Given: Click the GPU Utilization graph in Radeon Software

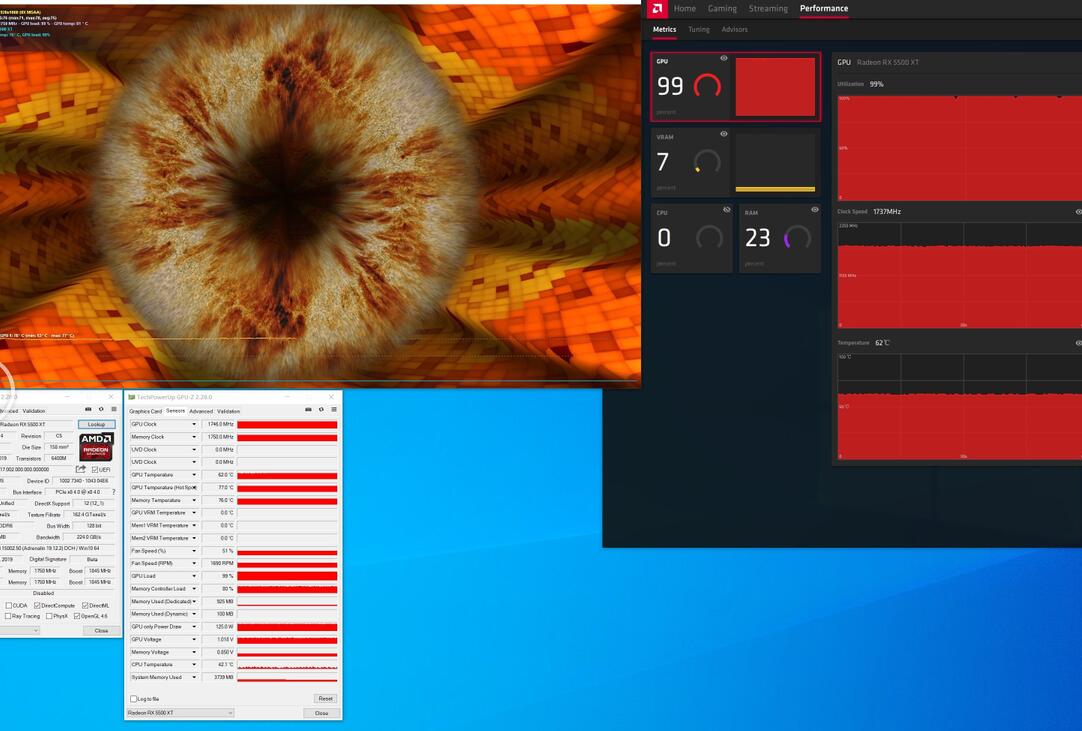Looking at the screenshot, I should tap(959, 148).
